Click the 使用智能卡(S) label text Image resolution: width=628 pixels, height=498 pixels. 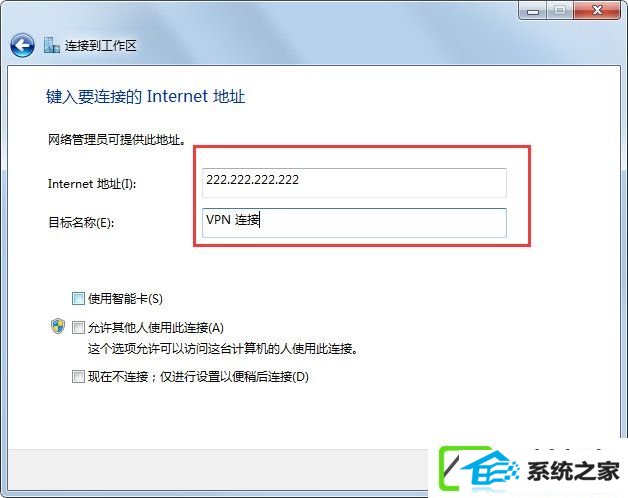(125, 299)
